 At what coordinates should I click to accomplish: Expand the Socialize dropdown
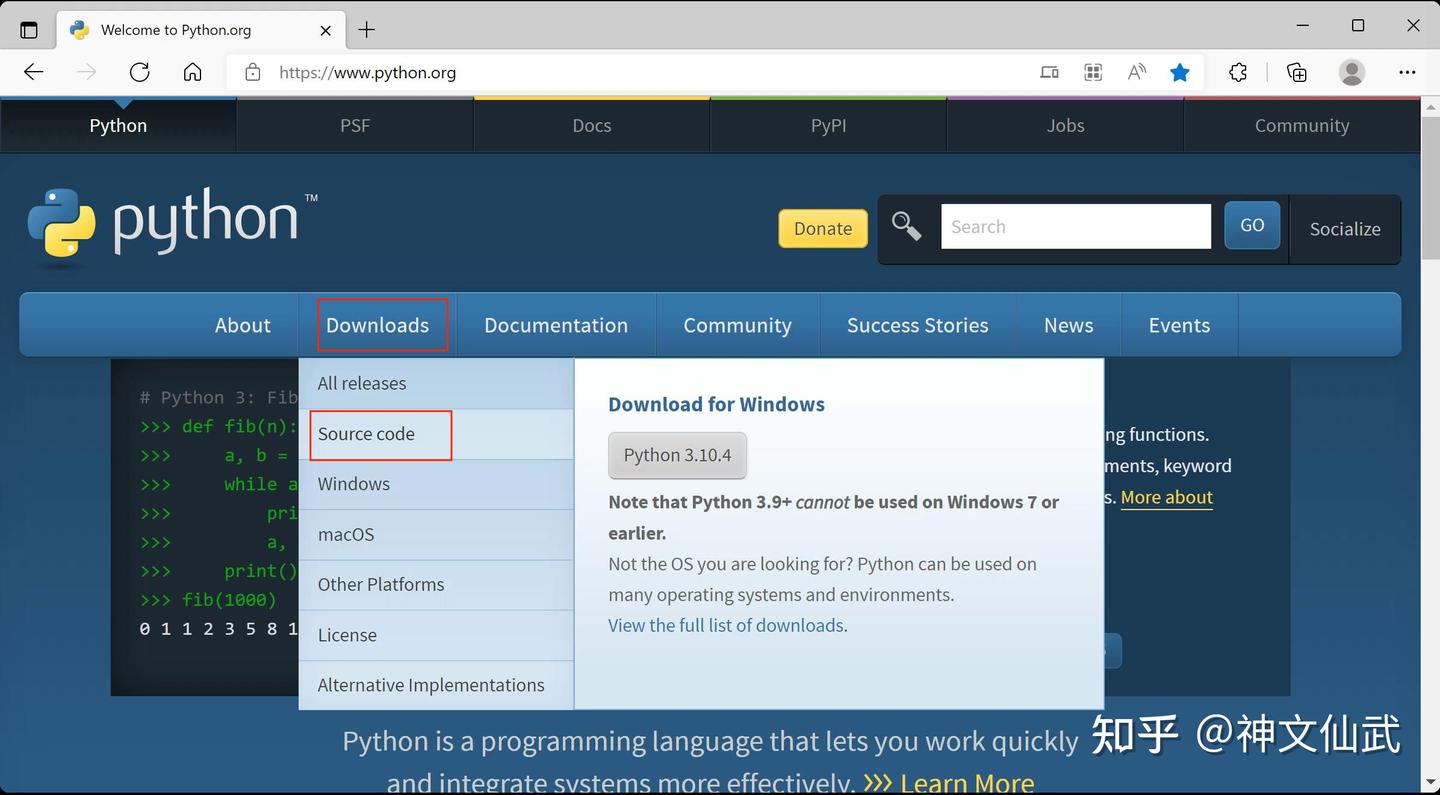(1344, 229)
